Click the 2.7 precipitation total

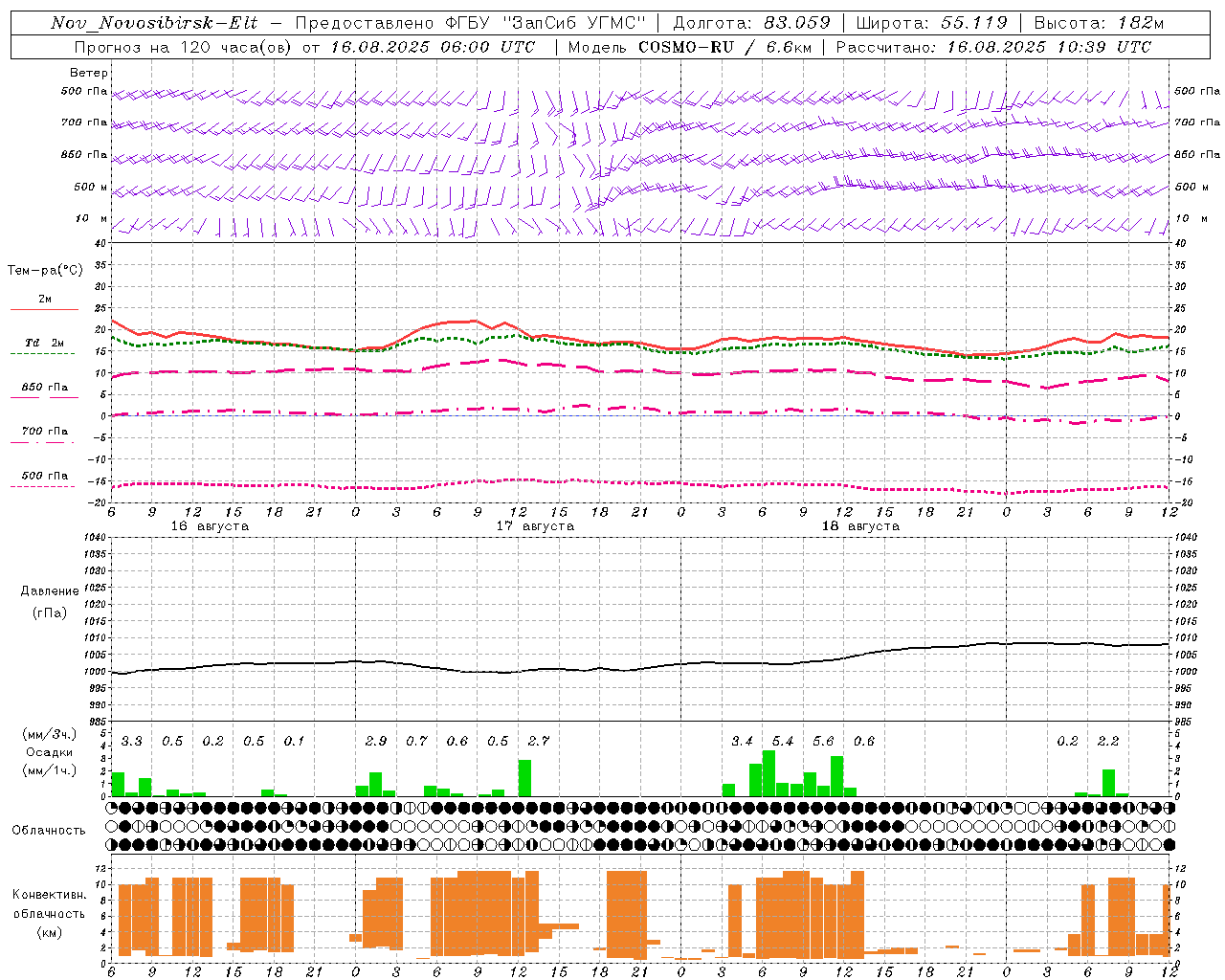539,741
